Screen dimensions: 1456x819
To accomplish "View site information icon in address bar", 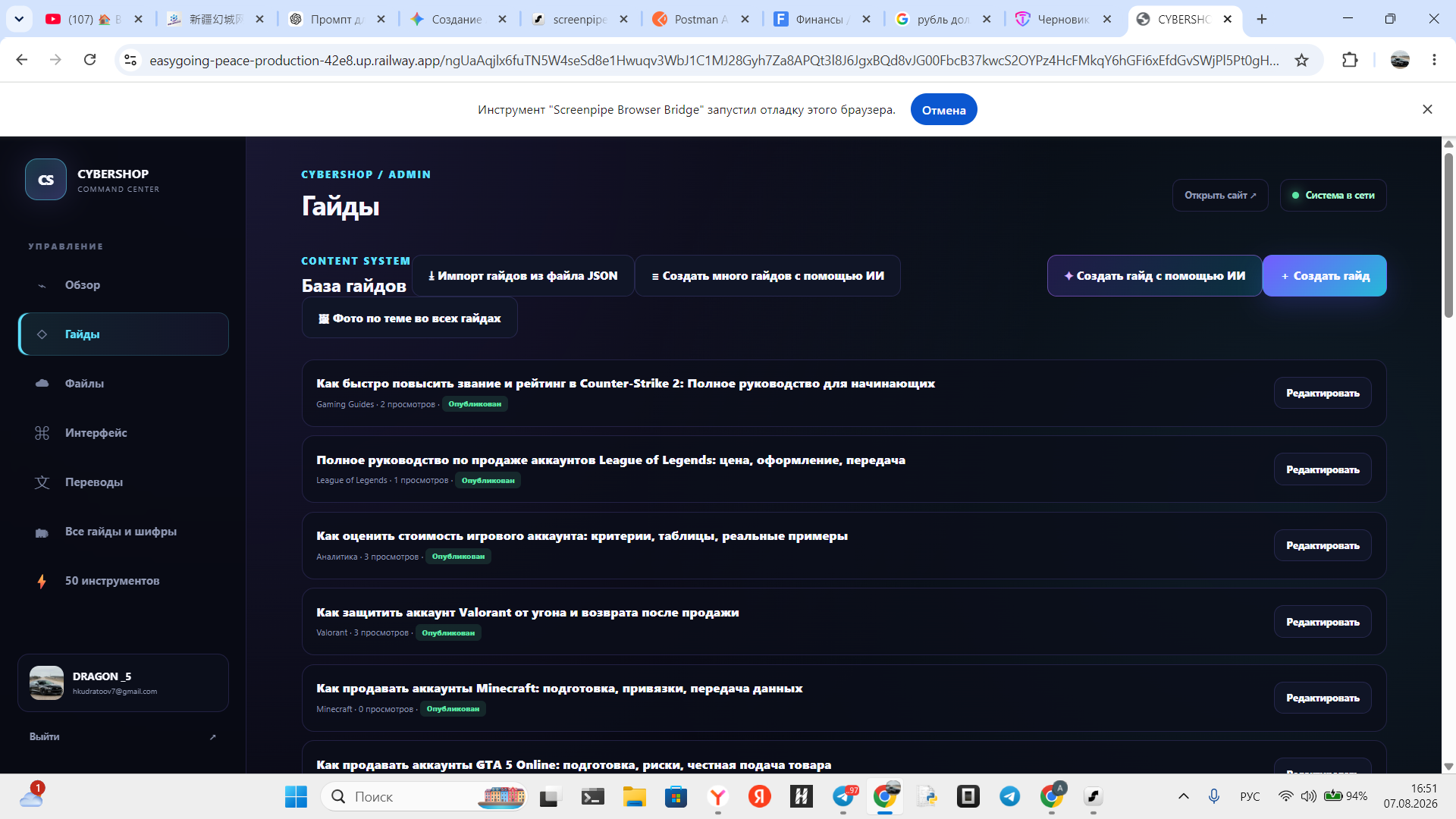I will 130,60.
